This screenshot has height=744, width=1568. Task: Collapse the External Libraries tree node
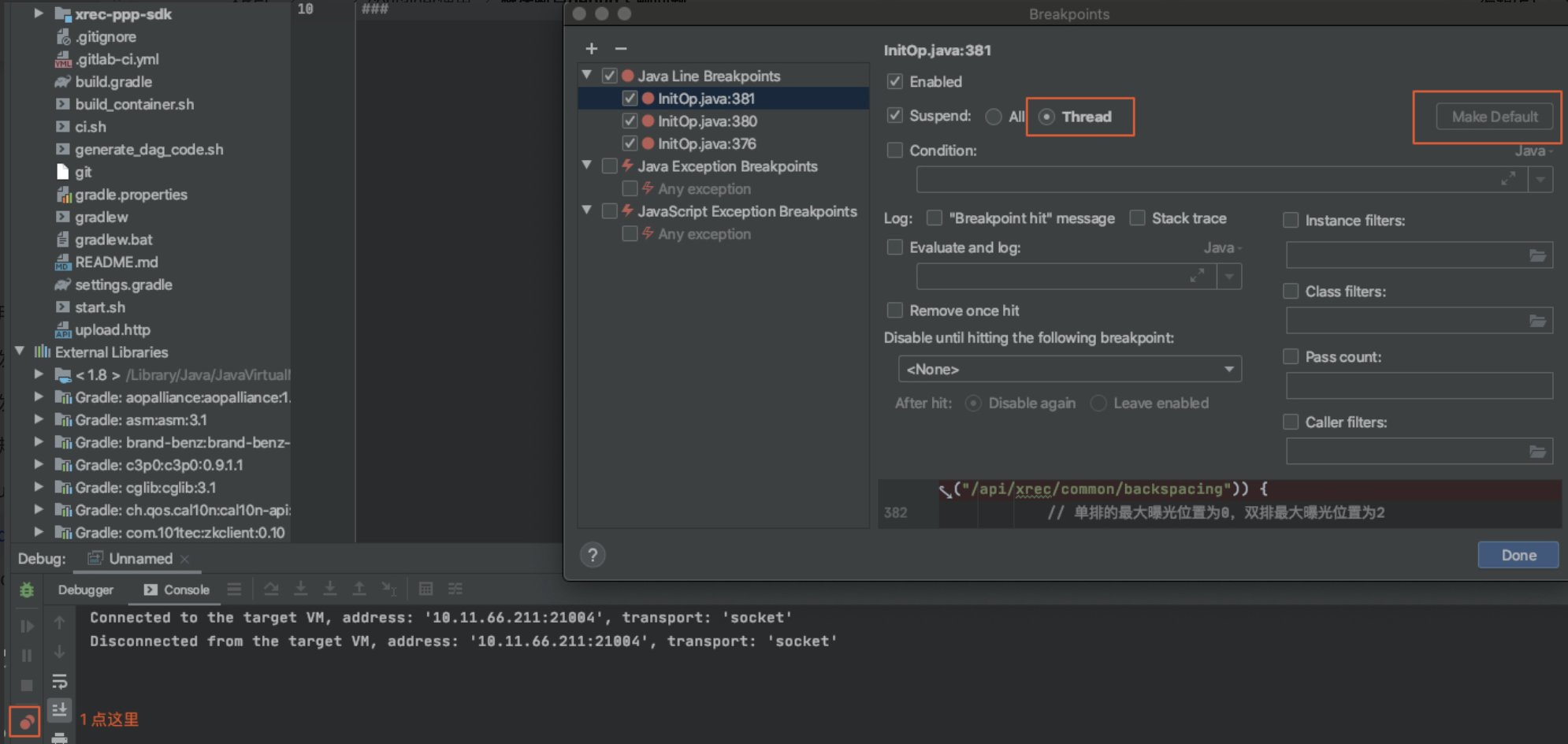coord(20,352)
